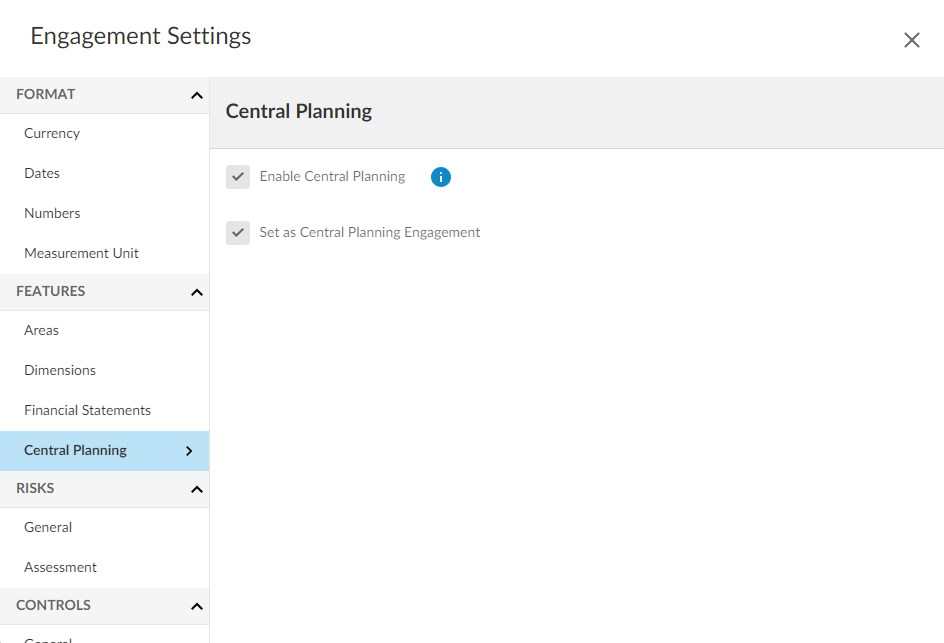Screen dimensions: 944x643
Task: Toggle Set as Central Planning Engagement checkbox
Action: click(238, 233)
